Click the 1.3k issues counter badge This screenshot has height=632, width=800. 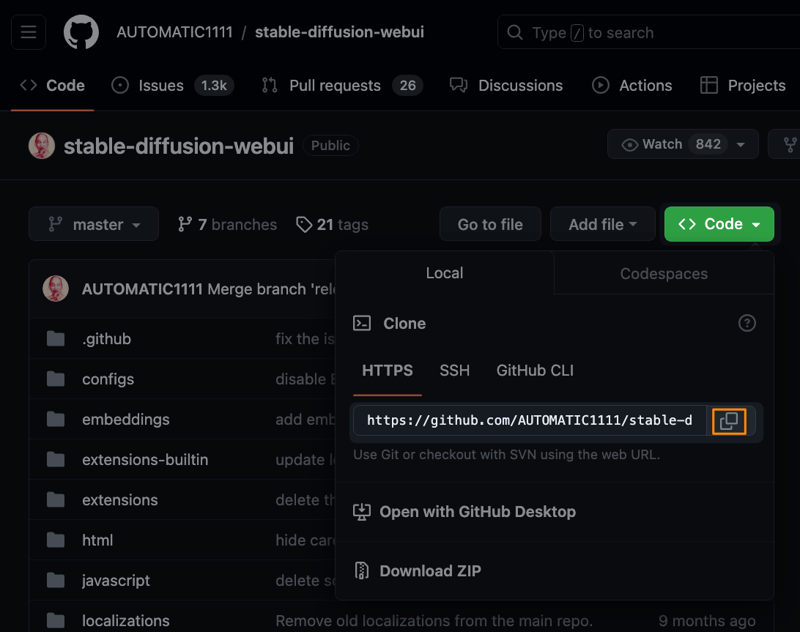tap(214, 85)
